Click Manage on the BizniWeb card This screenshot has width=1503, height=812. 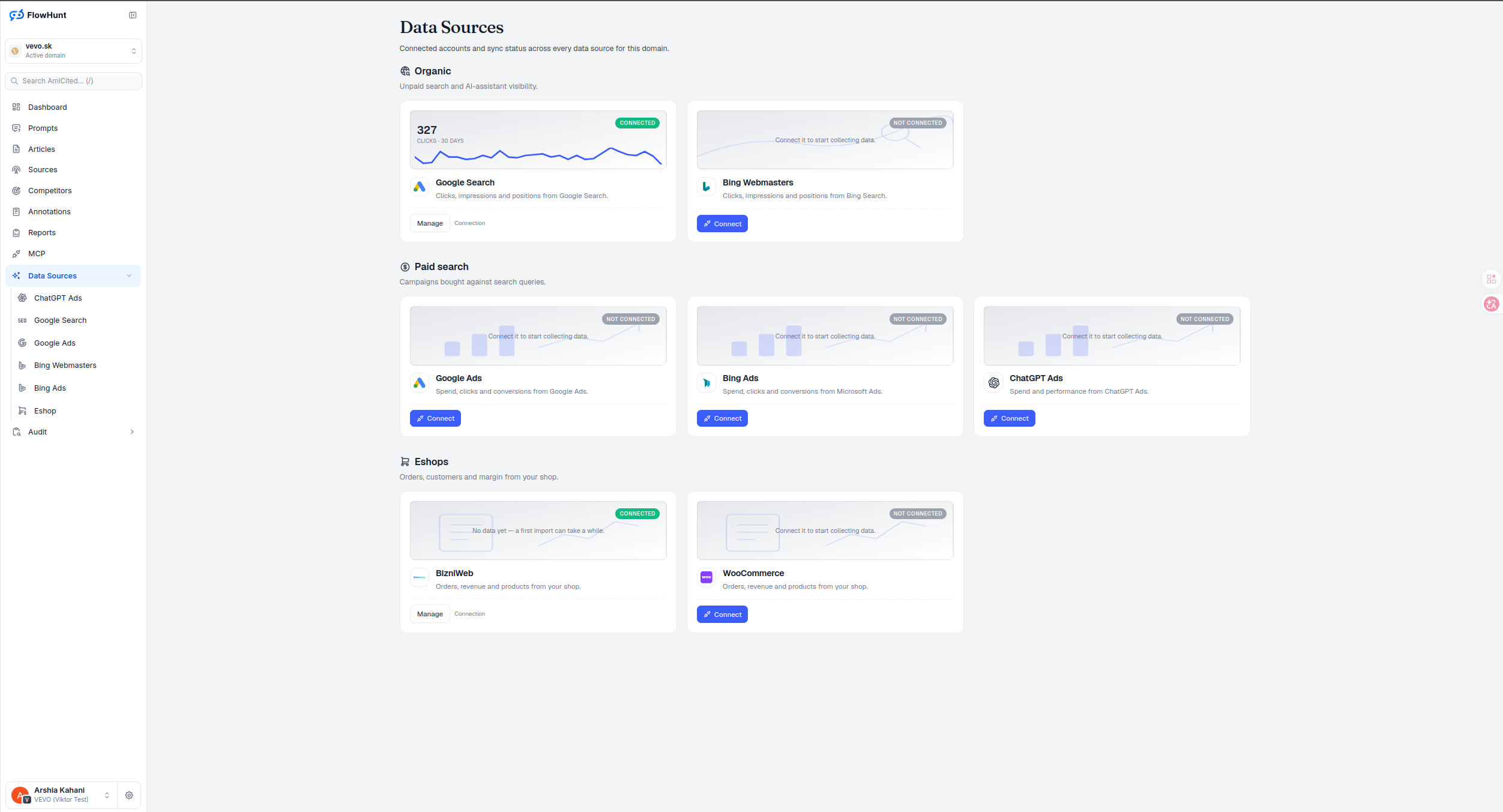pos(430,614)
